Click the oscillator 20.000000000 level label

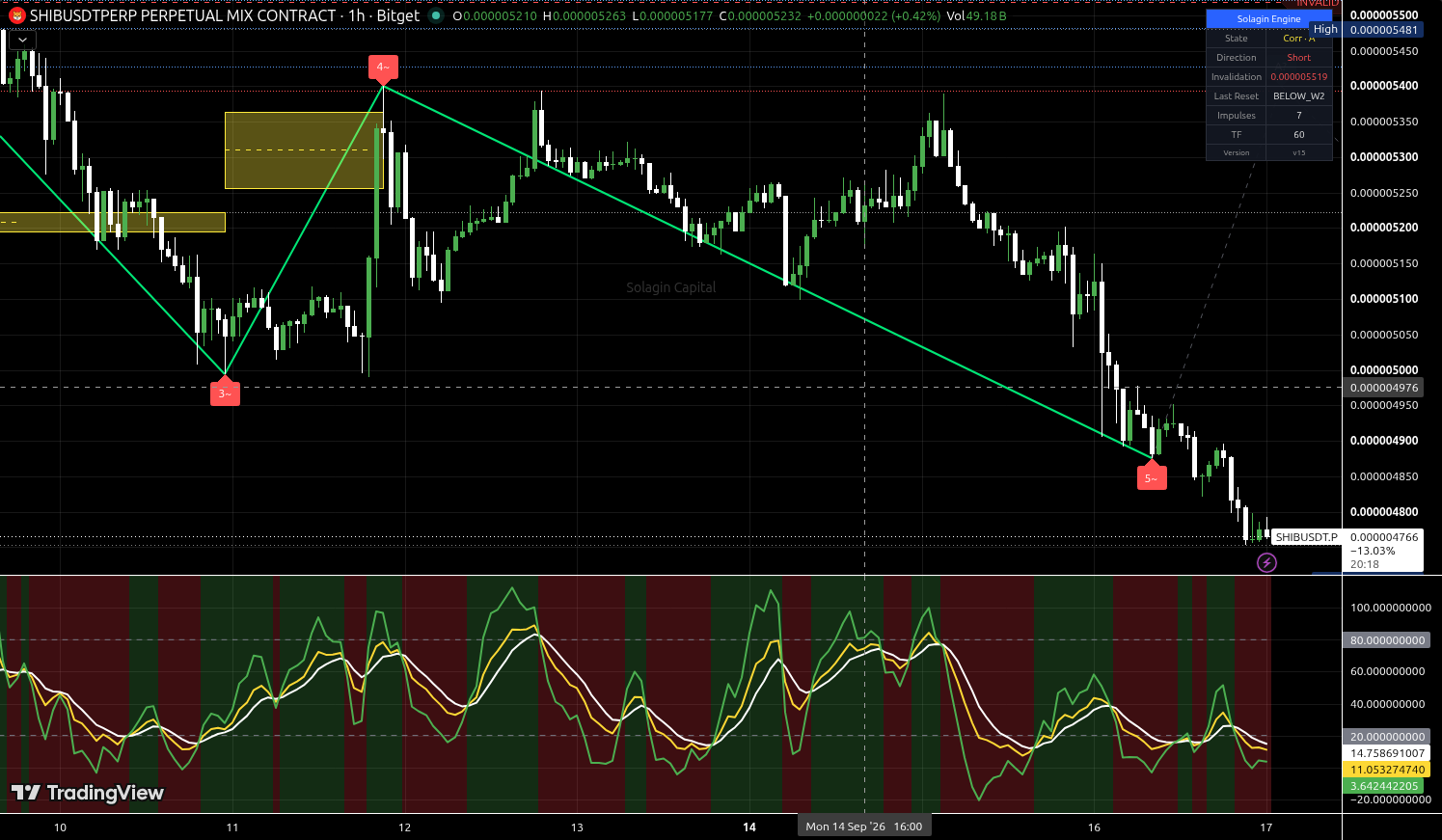tap(1387, 737)
